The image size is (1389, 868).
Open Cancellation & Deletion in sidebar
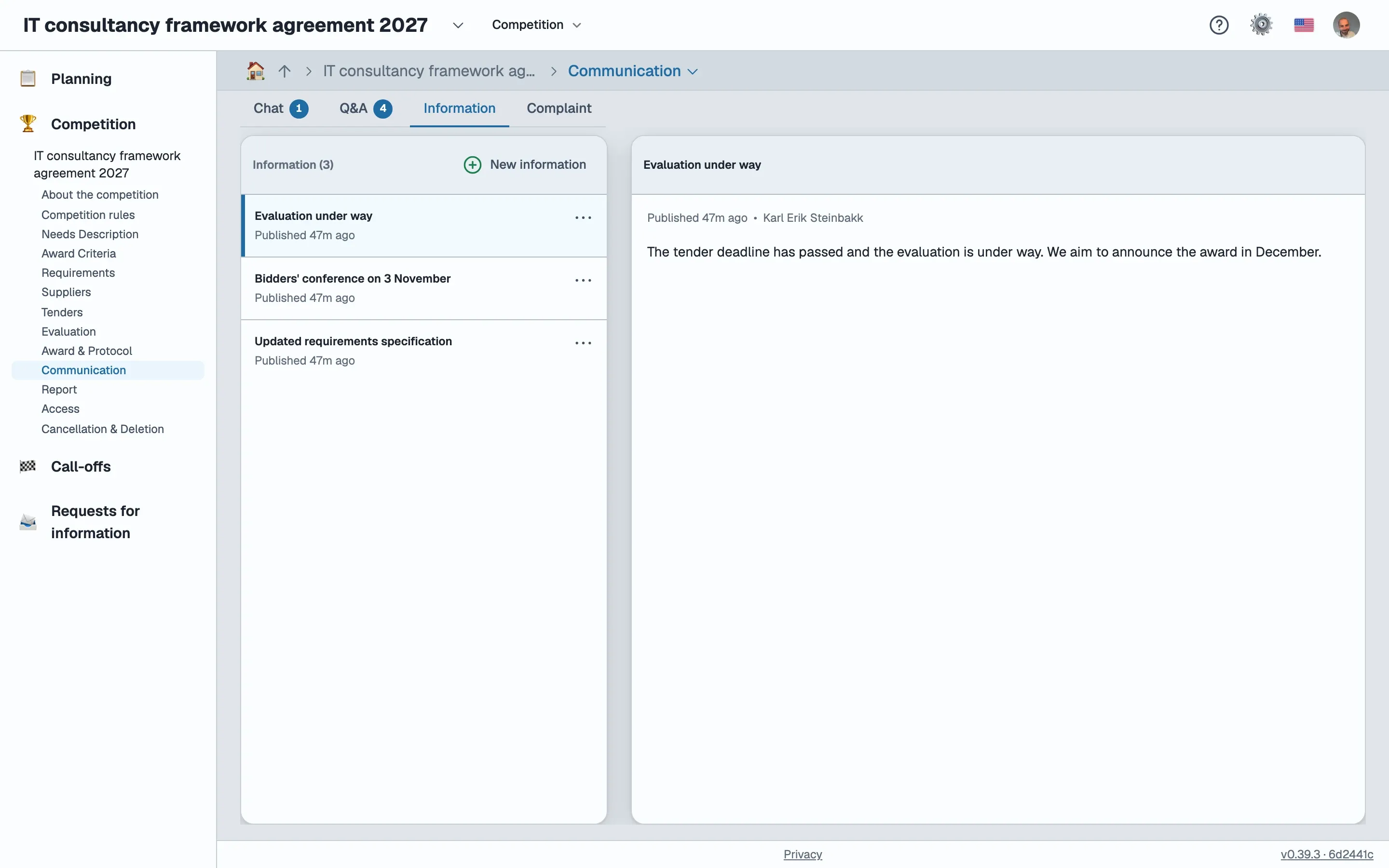pos(103,429)
